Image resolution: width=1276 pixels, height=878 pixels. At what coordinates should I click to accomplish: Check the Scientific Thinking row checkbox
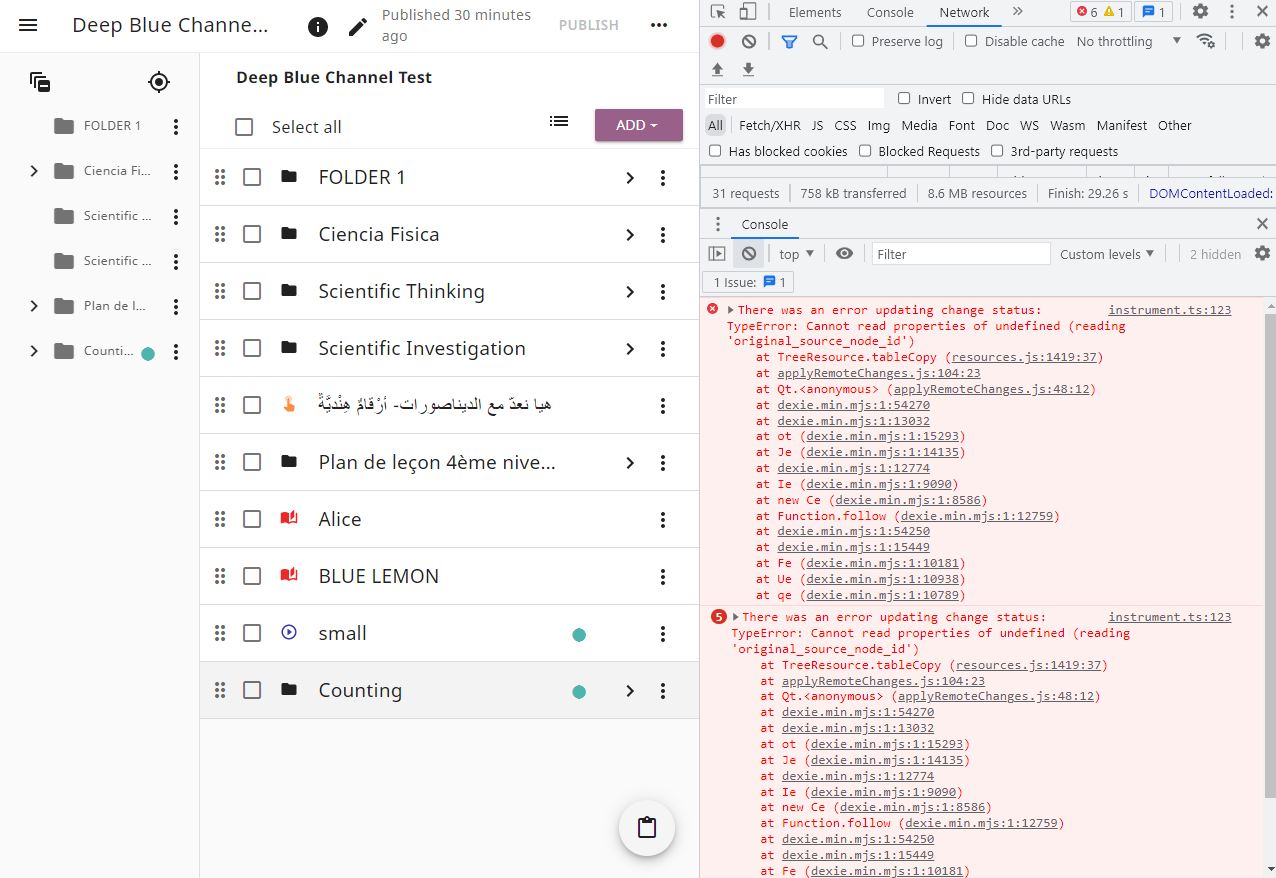(x=252, y=291)
